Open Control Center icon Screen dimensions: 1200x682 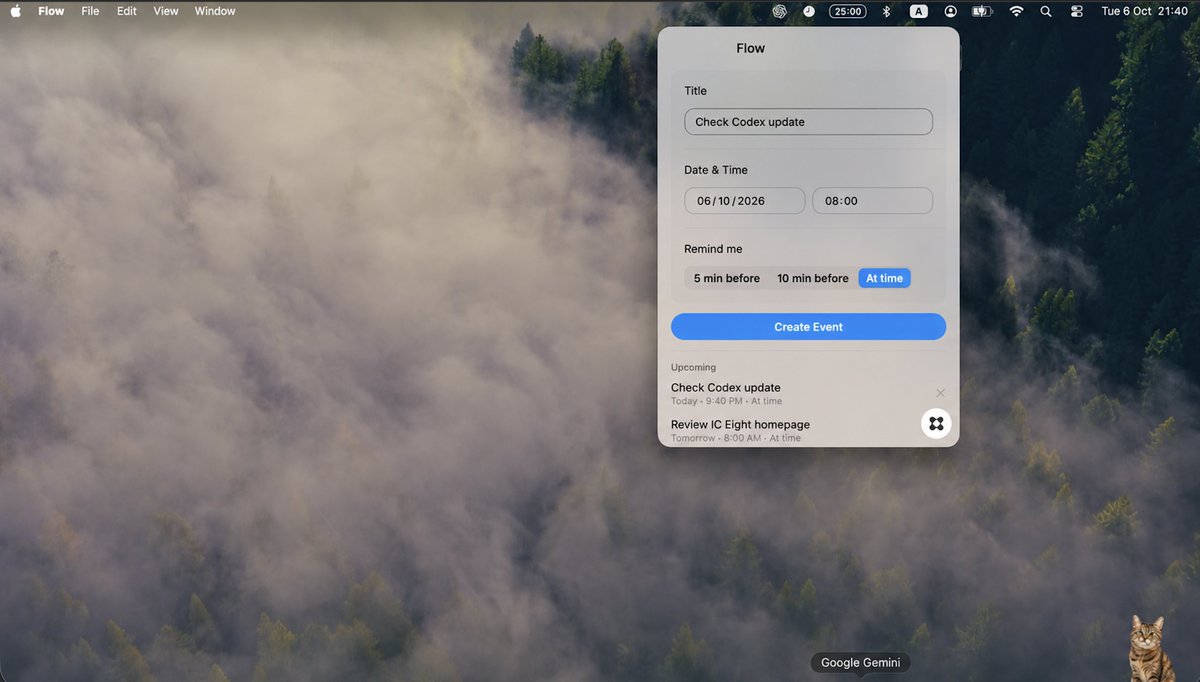tap(1077, 11)
